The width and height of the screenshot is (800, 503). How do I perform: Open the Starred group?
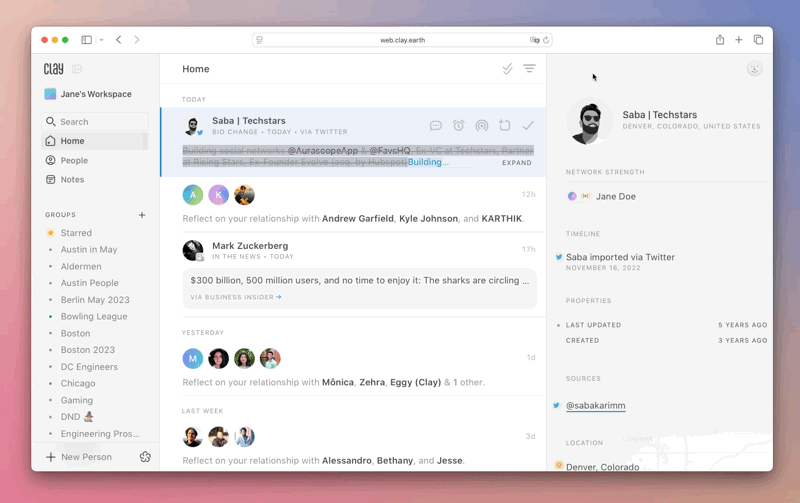(76, 233)
